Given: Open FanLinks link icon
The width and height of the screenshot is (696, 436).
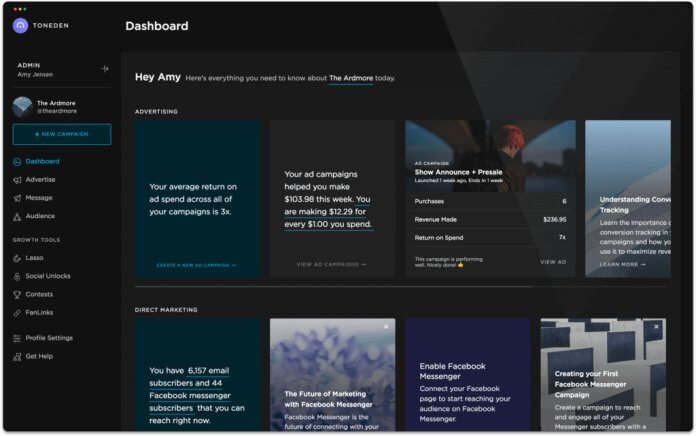Looking at the screenshot, I should tap(17, 313).
